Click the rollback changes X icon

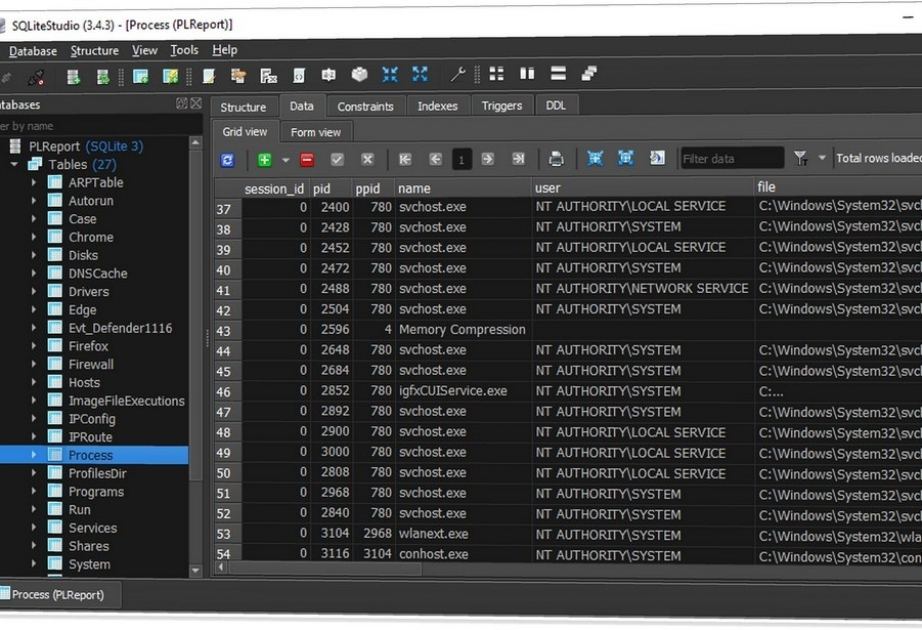tap(368, 159)
